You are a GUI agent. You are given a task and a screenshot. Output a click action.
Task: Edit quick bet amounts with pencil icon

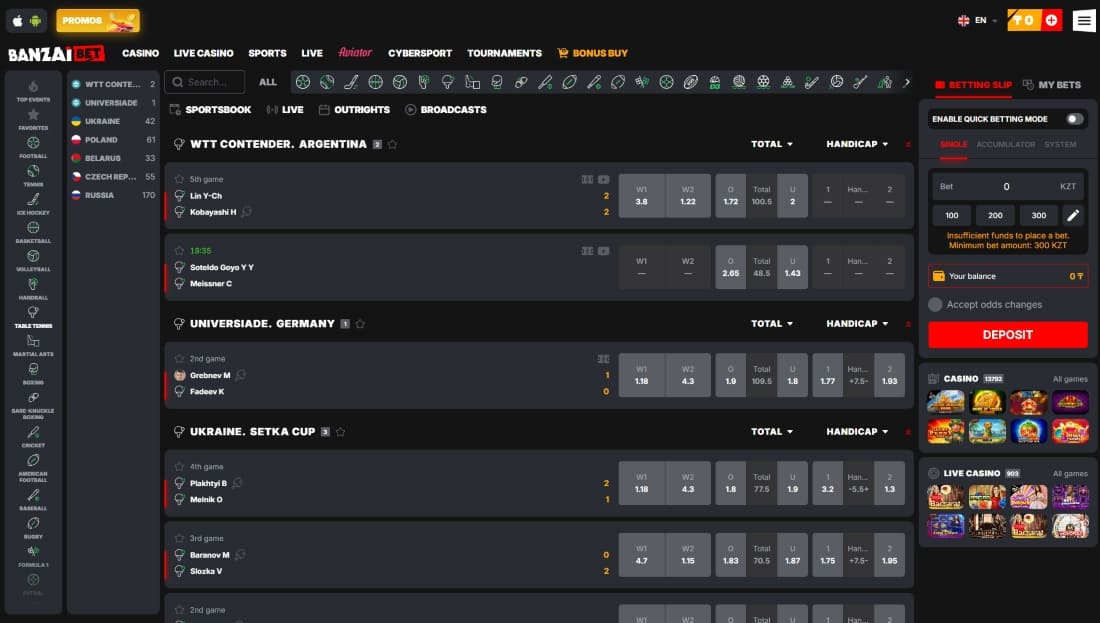1073,215
